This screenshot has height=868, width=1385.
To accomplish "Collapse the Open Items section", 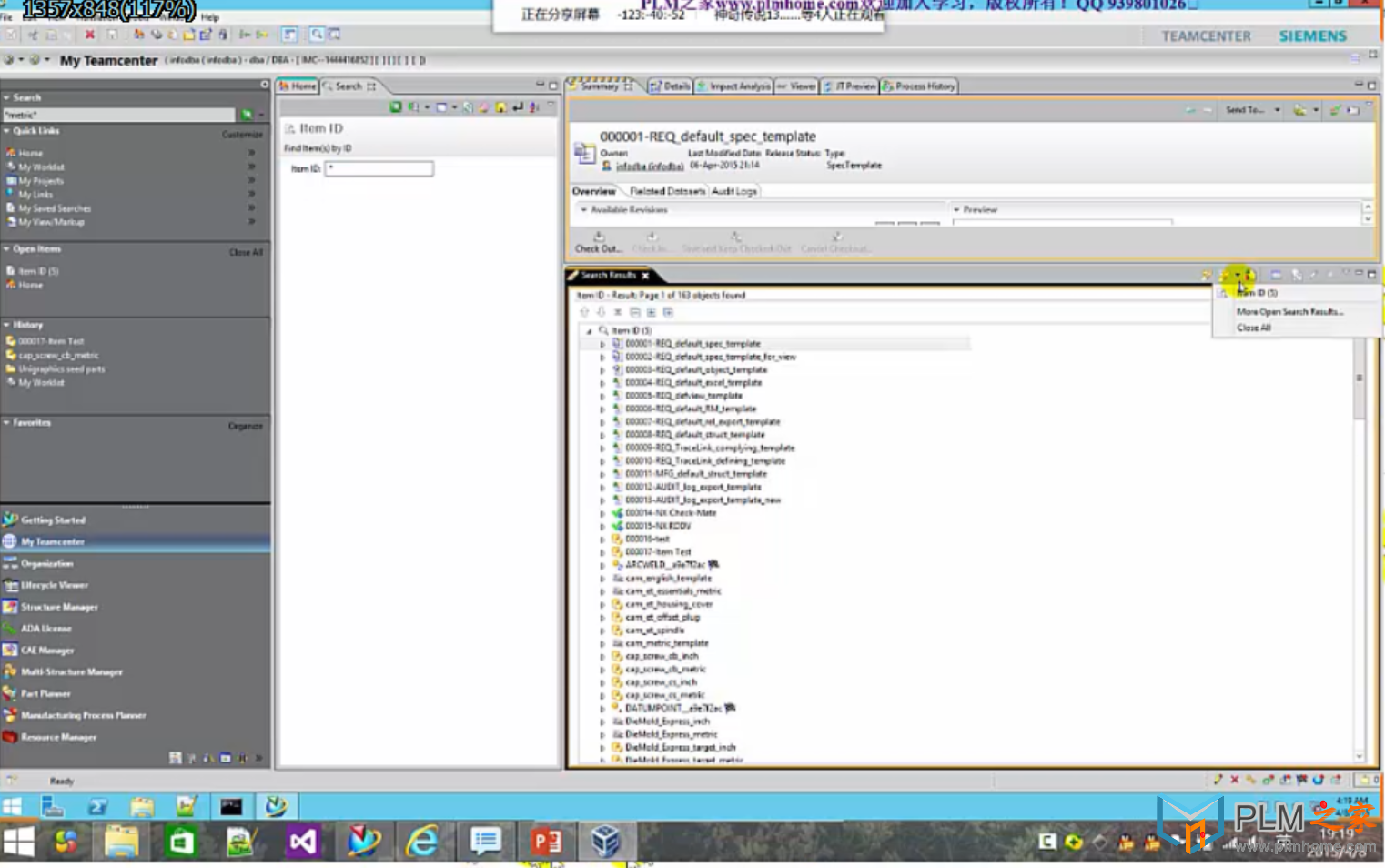I will coord(6,249).
